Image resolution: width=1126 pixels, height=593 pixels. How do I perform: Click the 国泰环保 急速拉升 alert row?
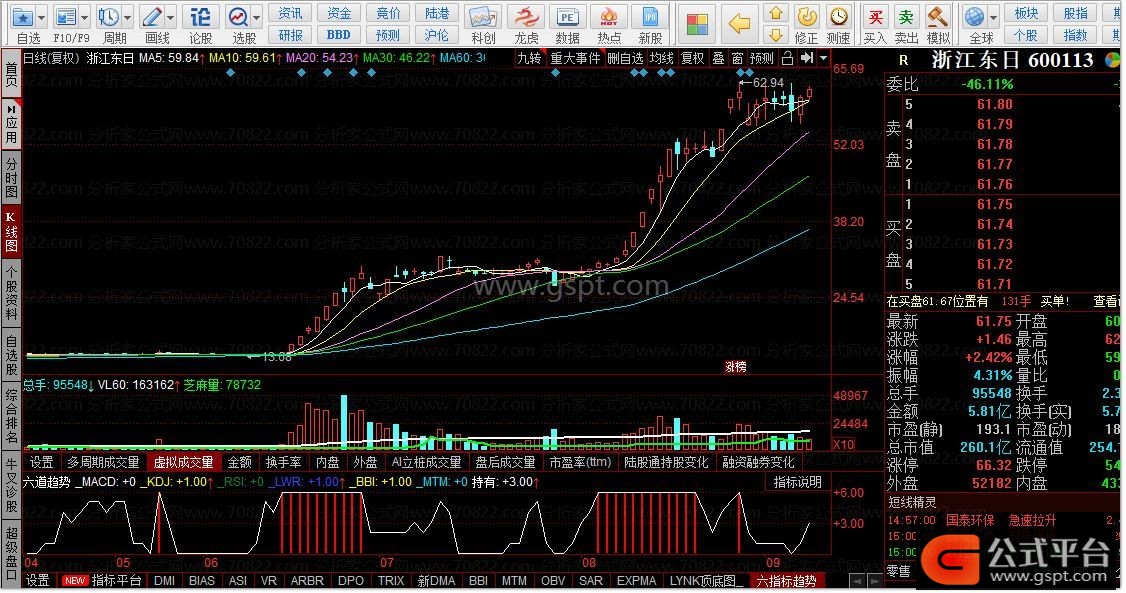1003,520
